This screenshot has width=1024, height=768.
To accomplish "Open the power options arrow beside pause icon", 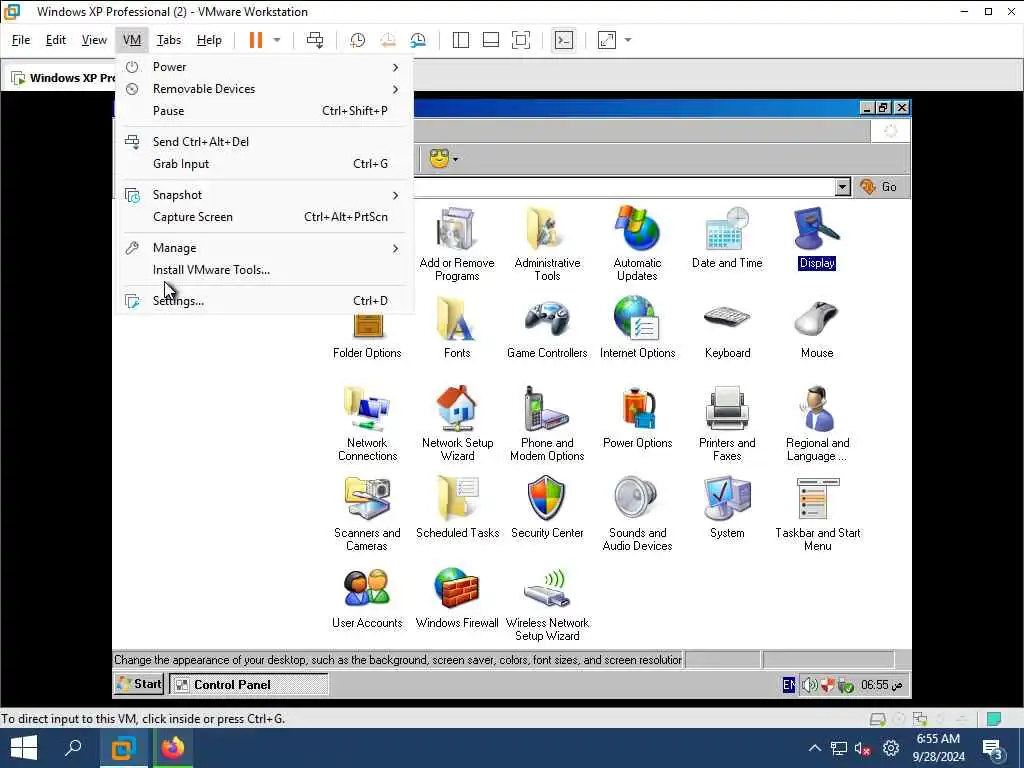I will (x=277, y=40).
